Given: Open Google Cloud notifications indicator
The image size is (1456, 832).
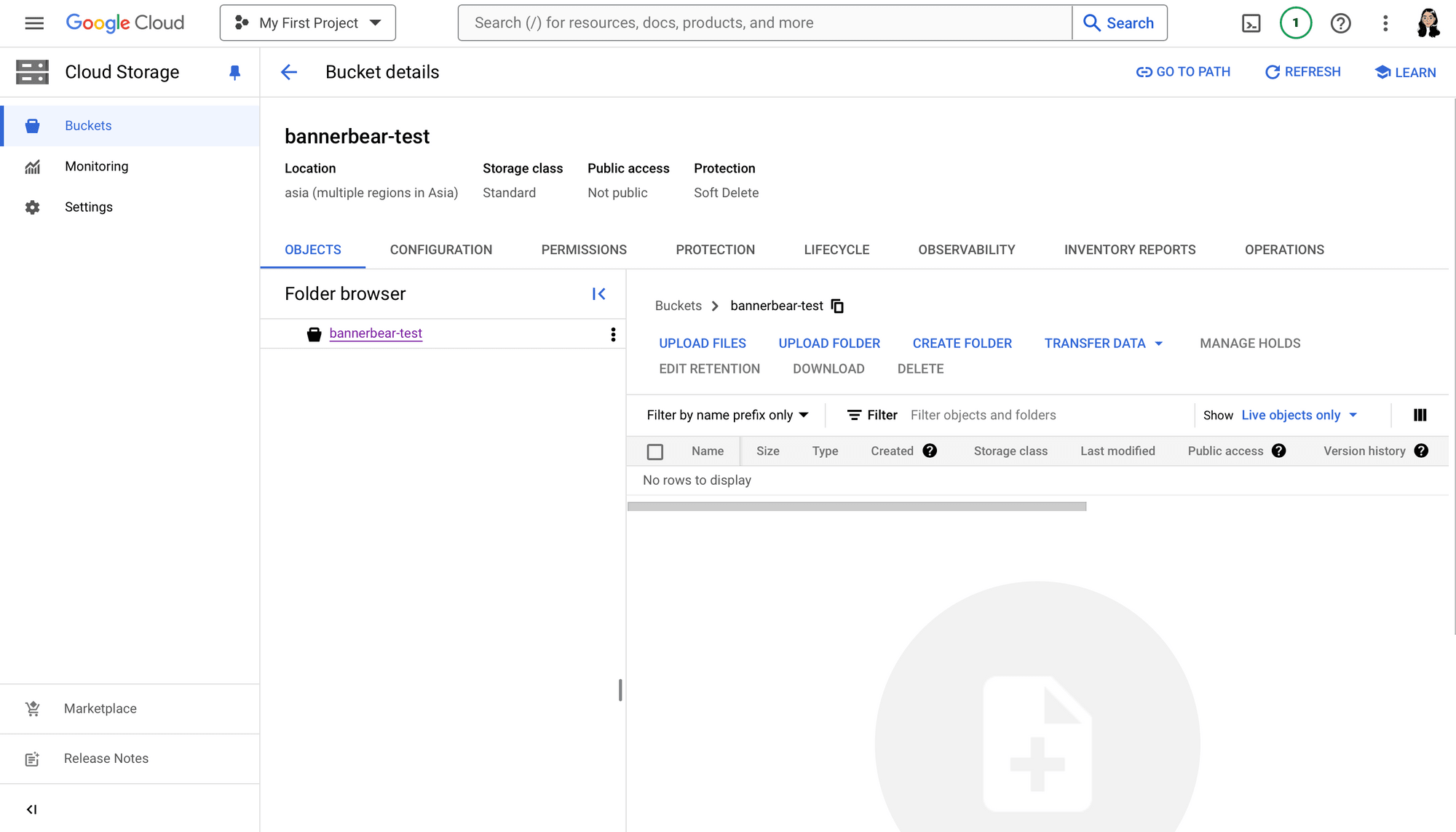Looking at the screenshot, I should coord(1295,23).
